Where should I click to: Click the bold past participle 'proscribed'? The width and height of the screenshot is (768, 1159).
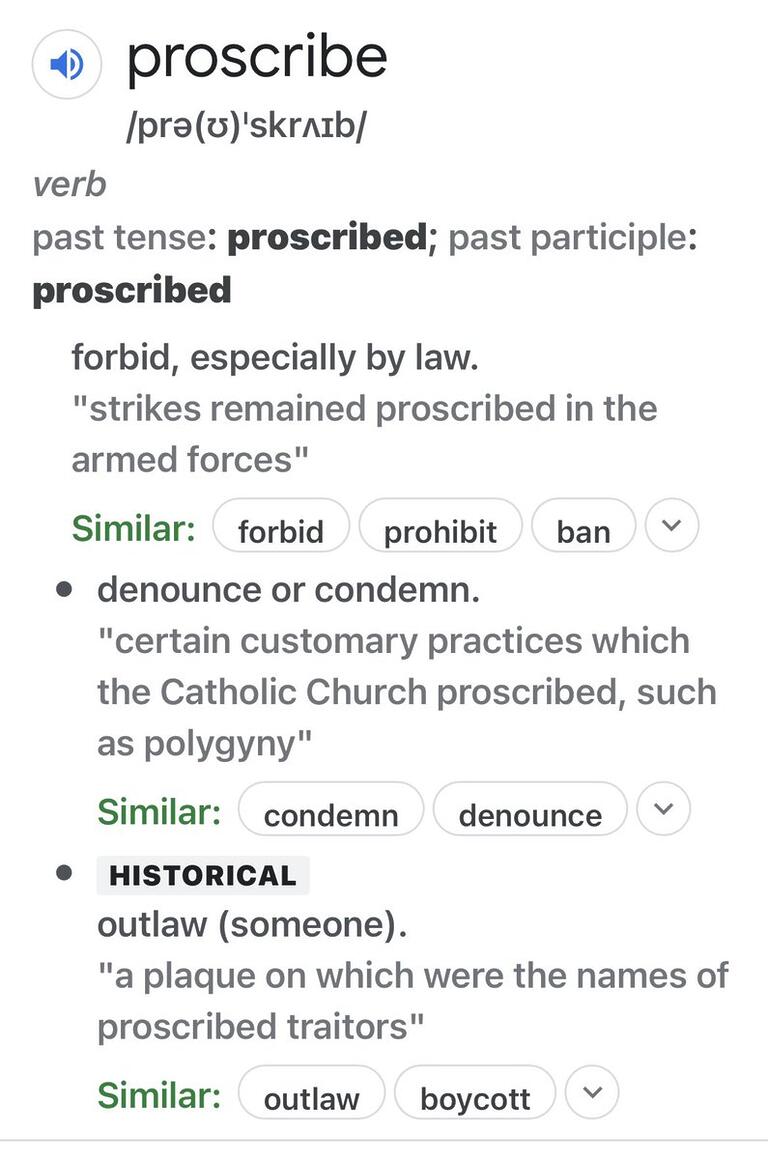(132, 290)
